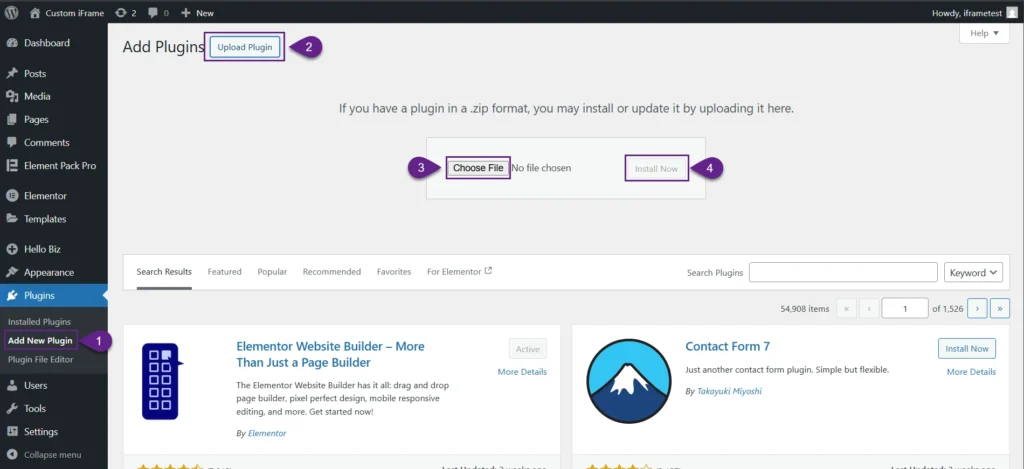Click the Takayuki Miyoshi author link
The image size is (1024, 469).
pos(729,391)
